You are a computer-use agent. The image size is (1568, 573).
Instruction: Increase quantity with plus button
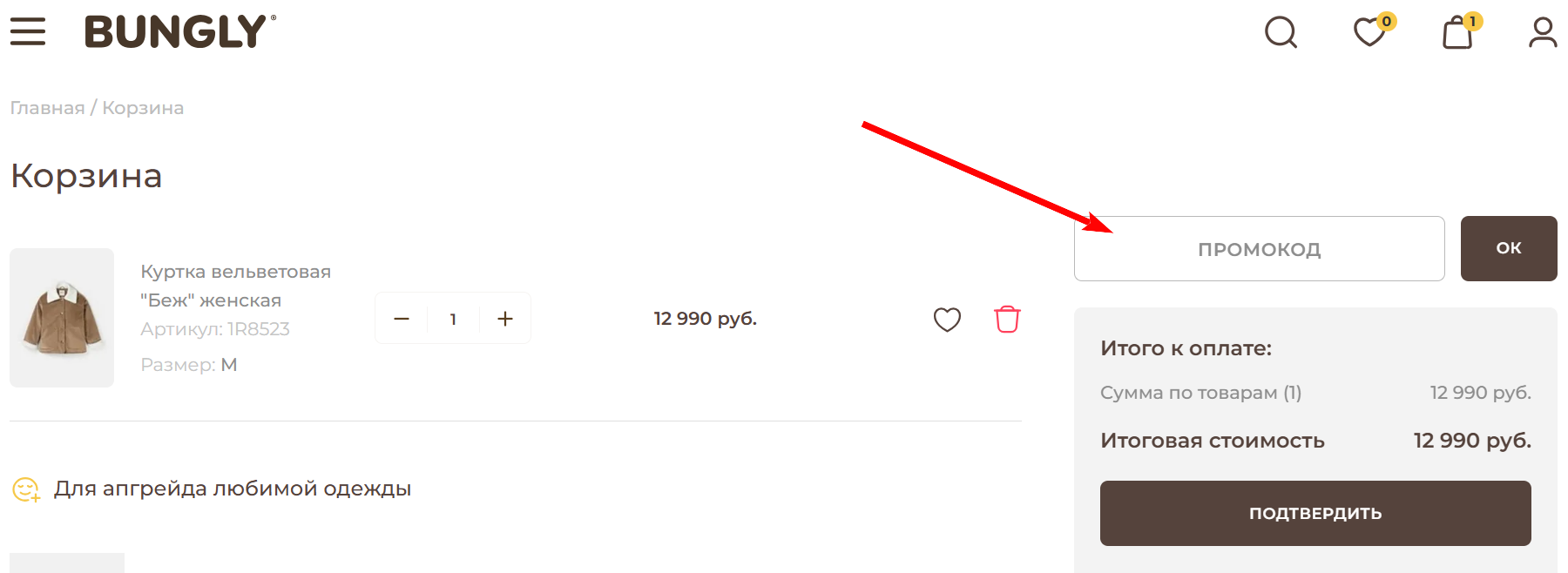(505, 319)
